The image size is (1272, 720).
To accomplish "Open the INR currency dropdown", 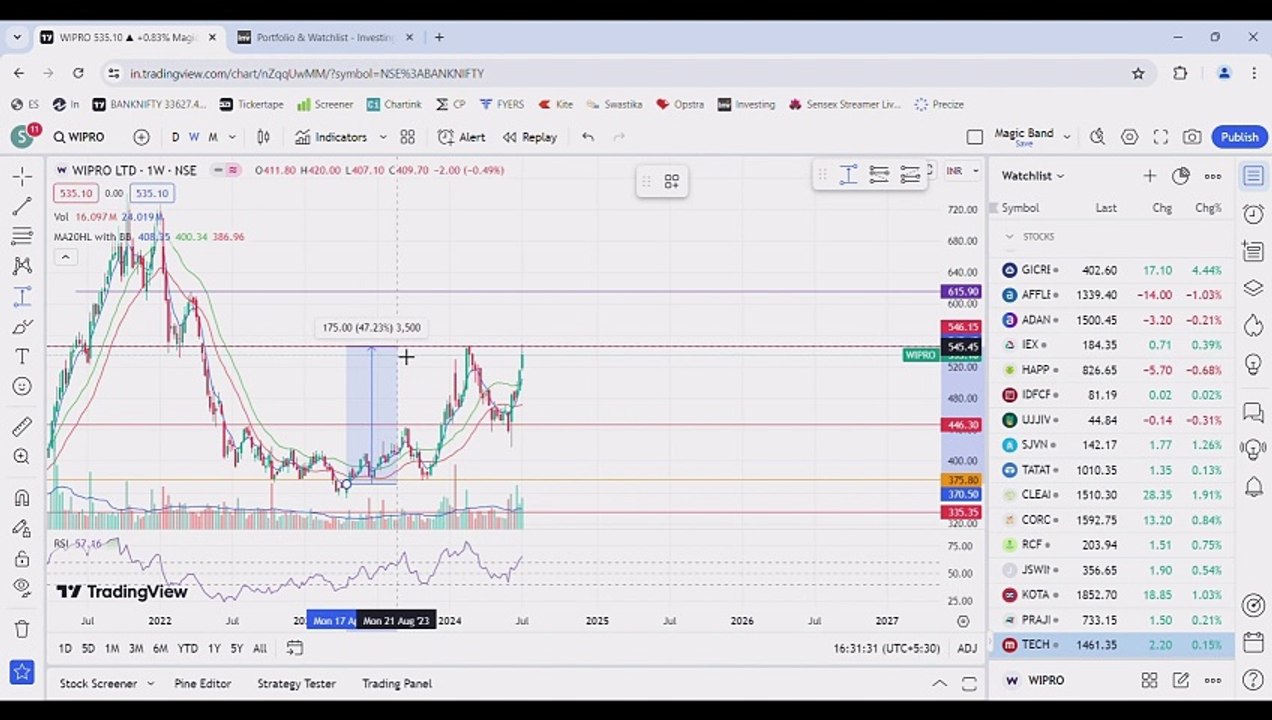I will pyautogui.click(x=962, y=171).
